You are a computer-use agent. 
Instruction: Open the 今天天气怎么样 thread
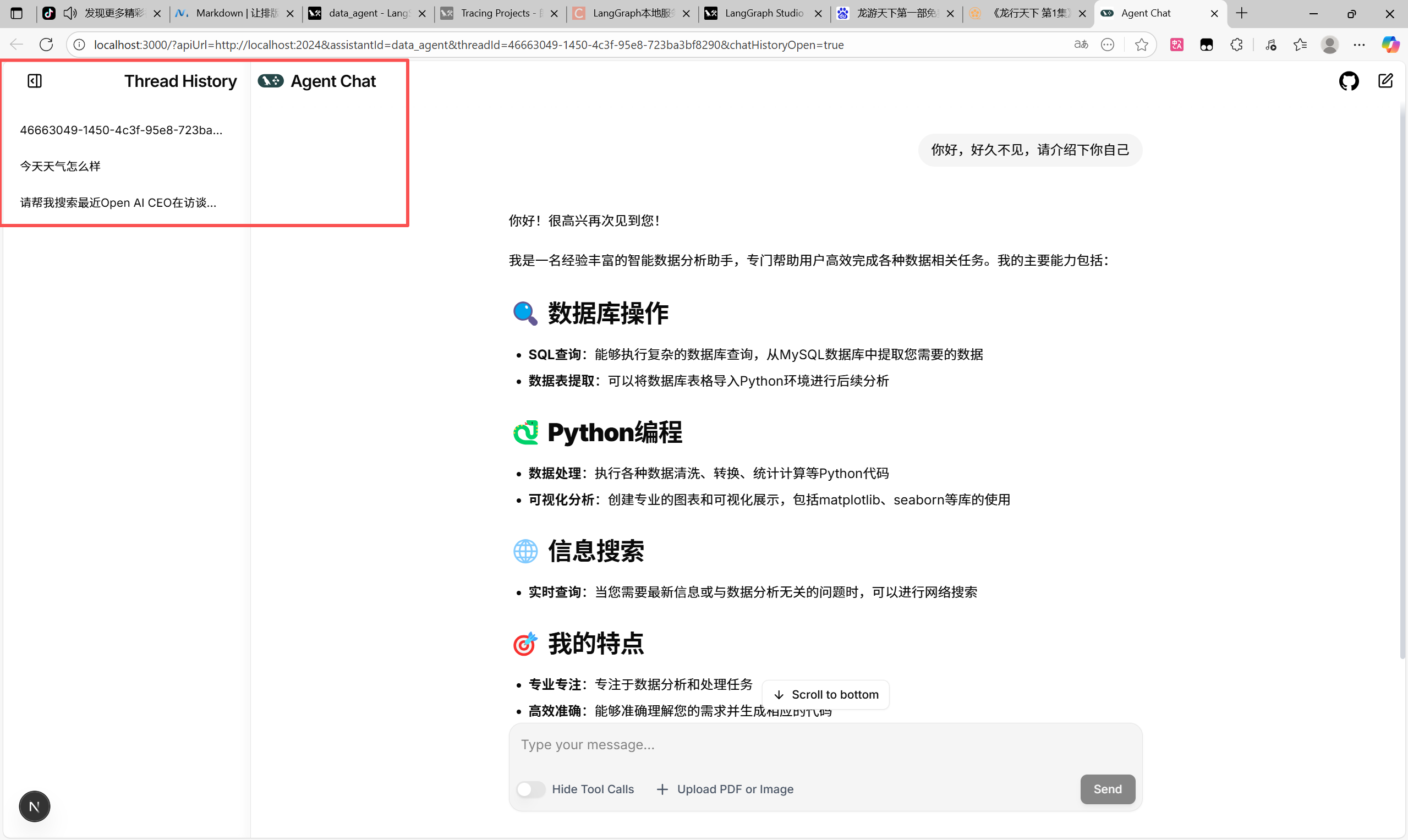(x=61, y=166)
